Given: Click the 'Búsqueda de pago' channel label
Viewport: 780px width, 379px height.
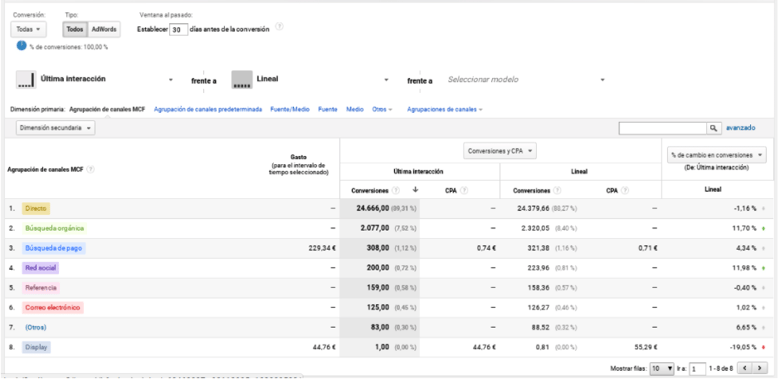Looking at the screenshot, I should pos(54,248).
